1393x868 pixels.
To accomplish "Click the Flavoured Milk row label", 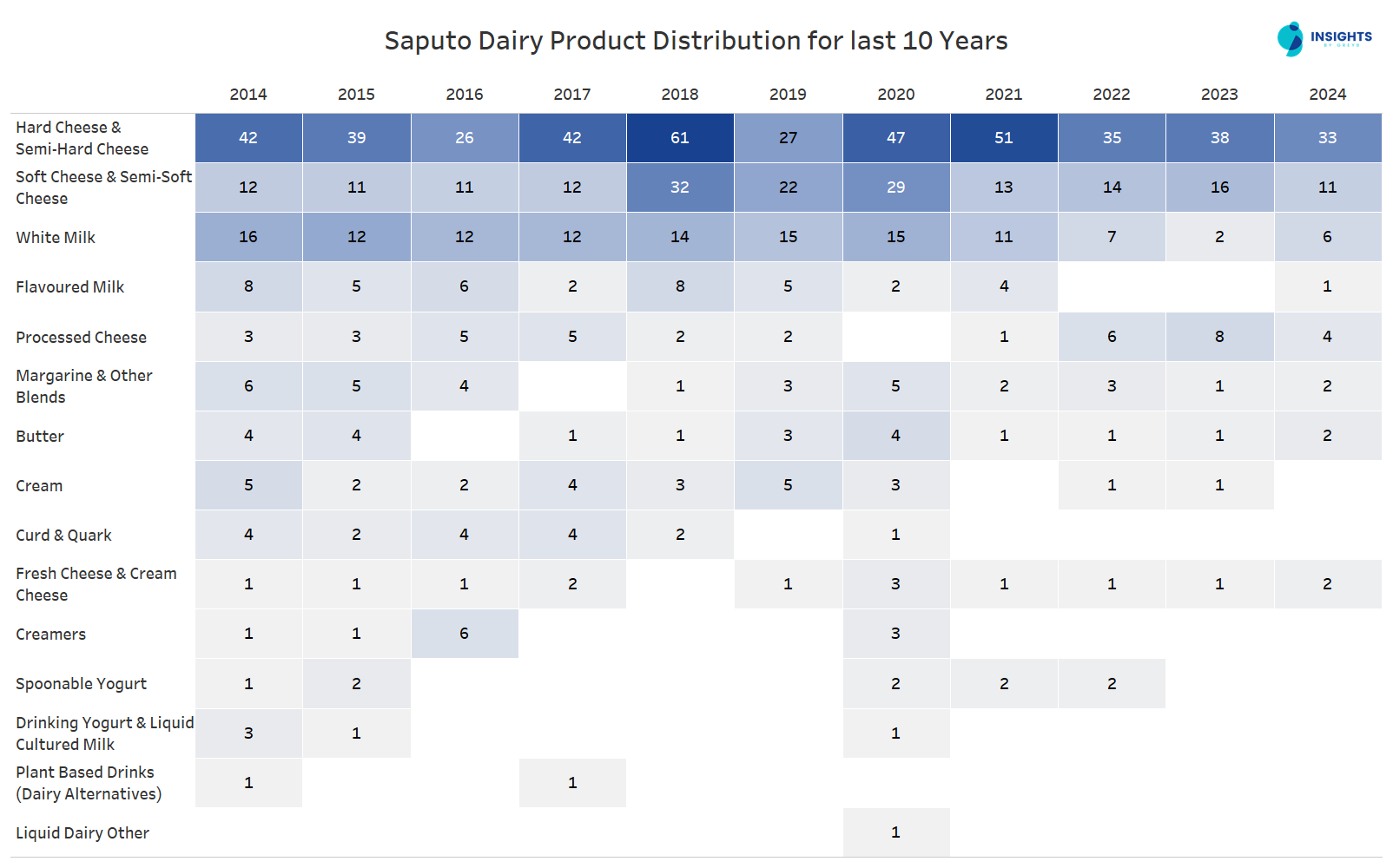I will click(70, 287).
